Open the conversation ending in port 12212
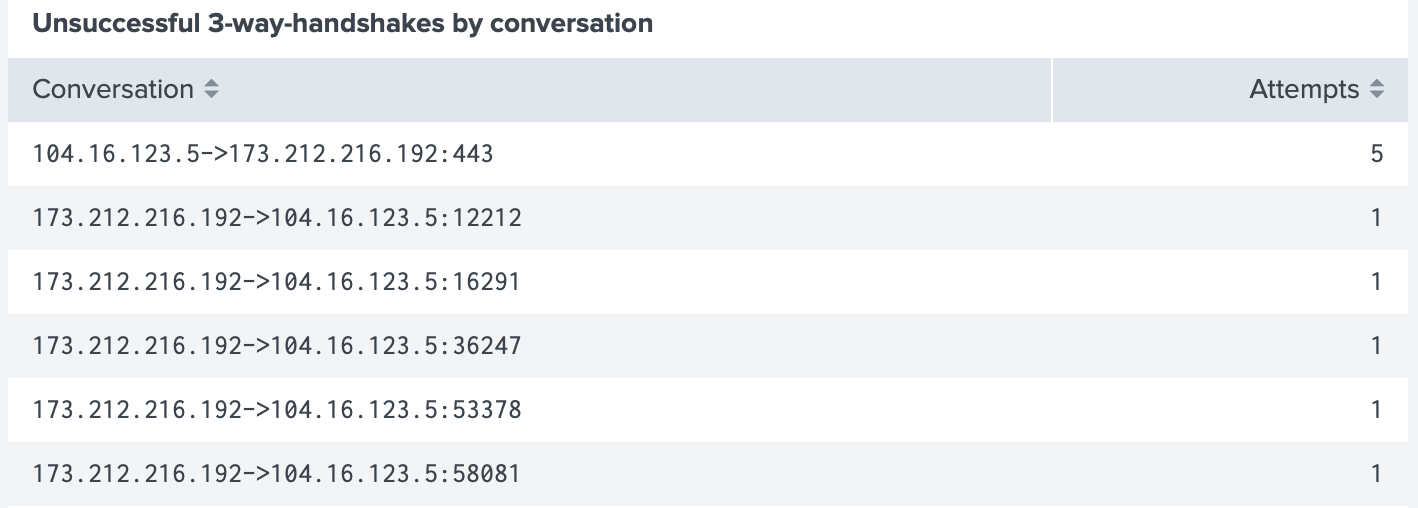1418x508 pixels. click(277, 218)
